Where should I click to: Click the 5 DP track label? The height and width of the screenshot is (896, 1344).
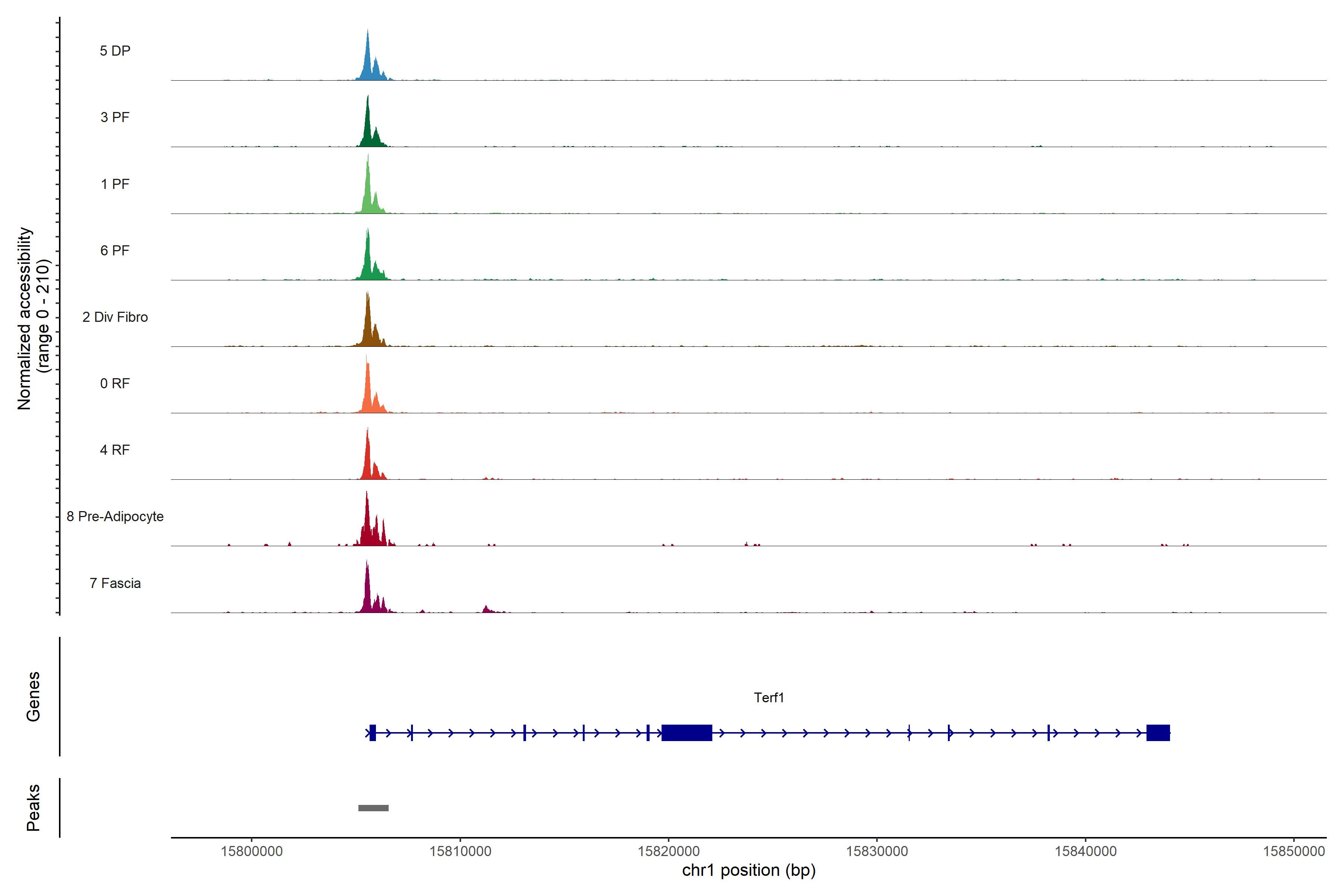pos(115,51)
